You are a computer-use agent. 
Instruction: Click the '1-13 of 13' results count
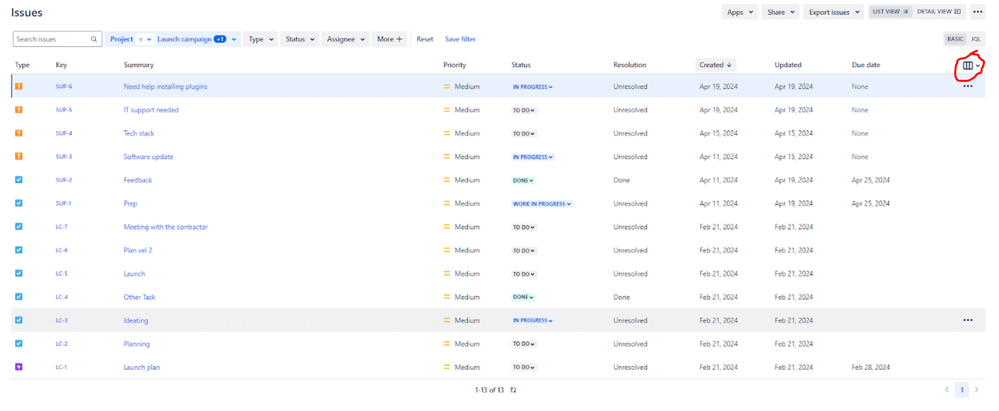[x=489, y=390]
